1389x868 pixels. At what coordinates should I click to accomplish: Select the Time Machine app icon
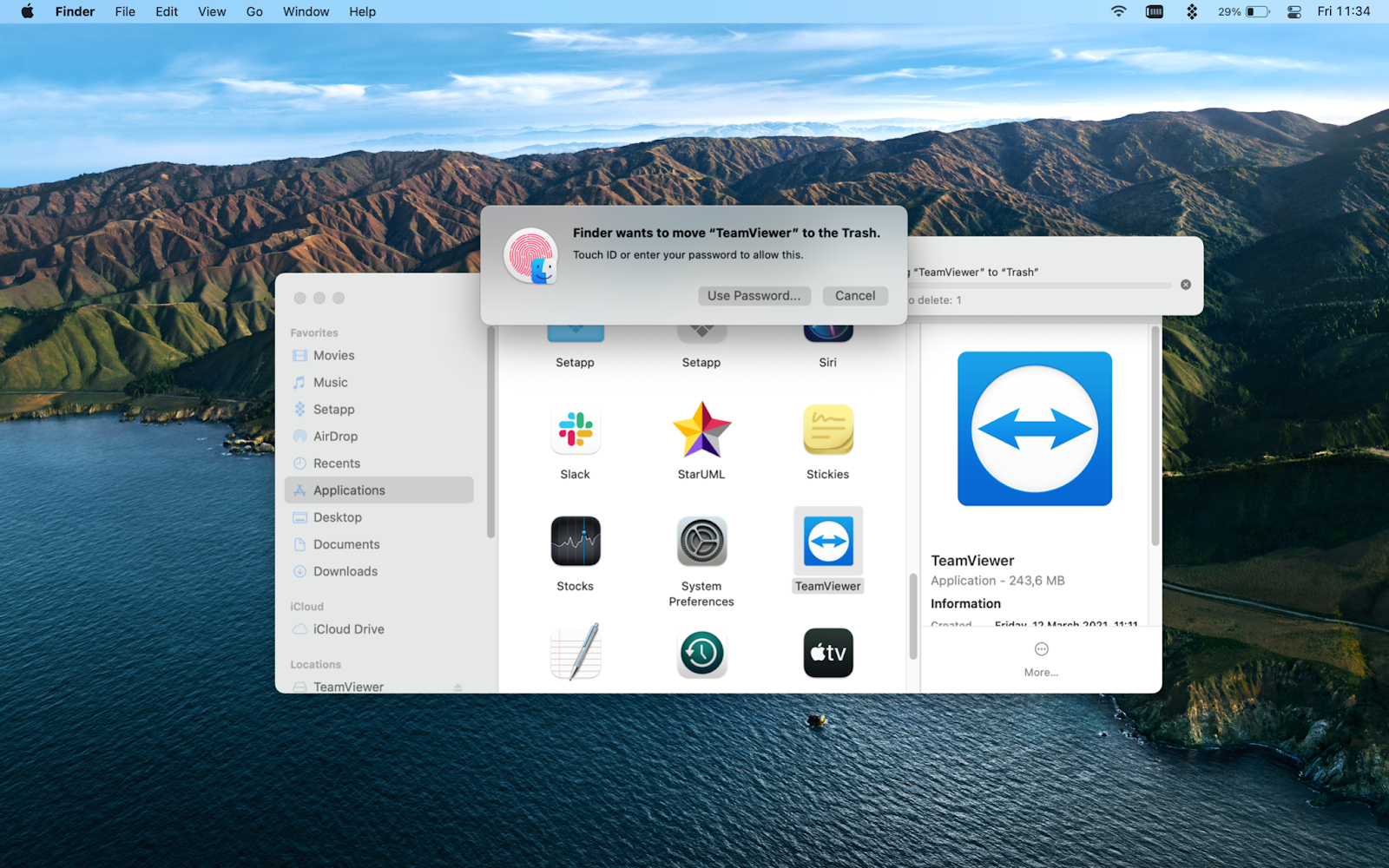click(x=701, y=653)
